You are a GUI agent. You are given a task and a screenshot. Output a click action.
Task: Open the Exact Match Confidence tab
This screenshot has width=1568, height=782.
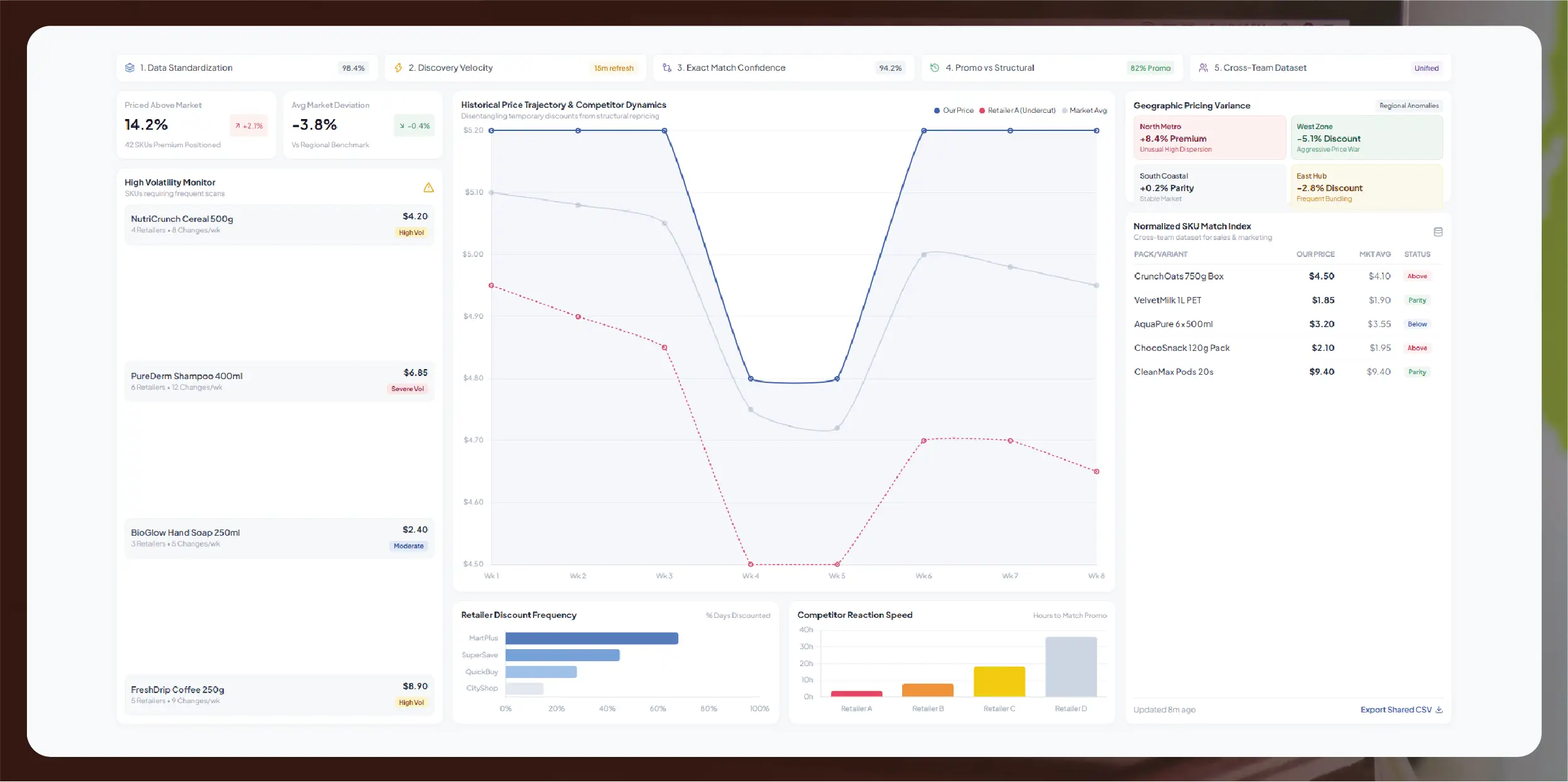pos(784,68)
